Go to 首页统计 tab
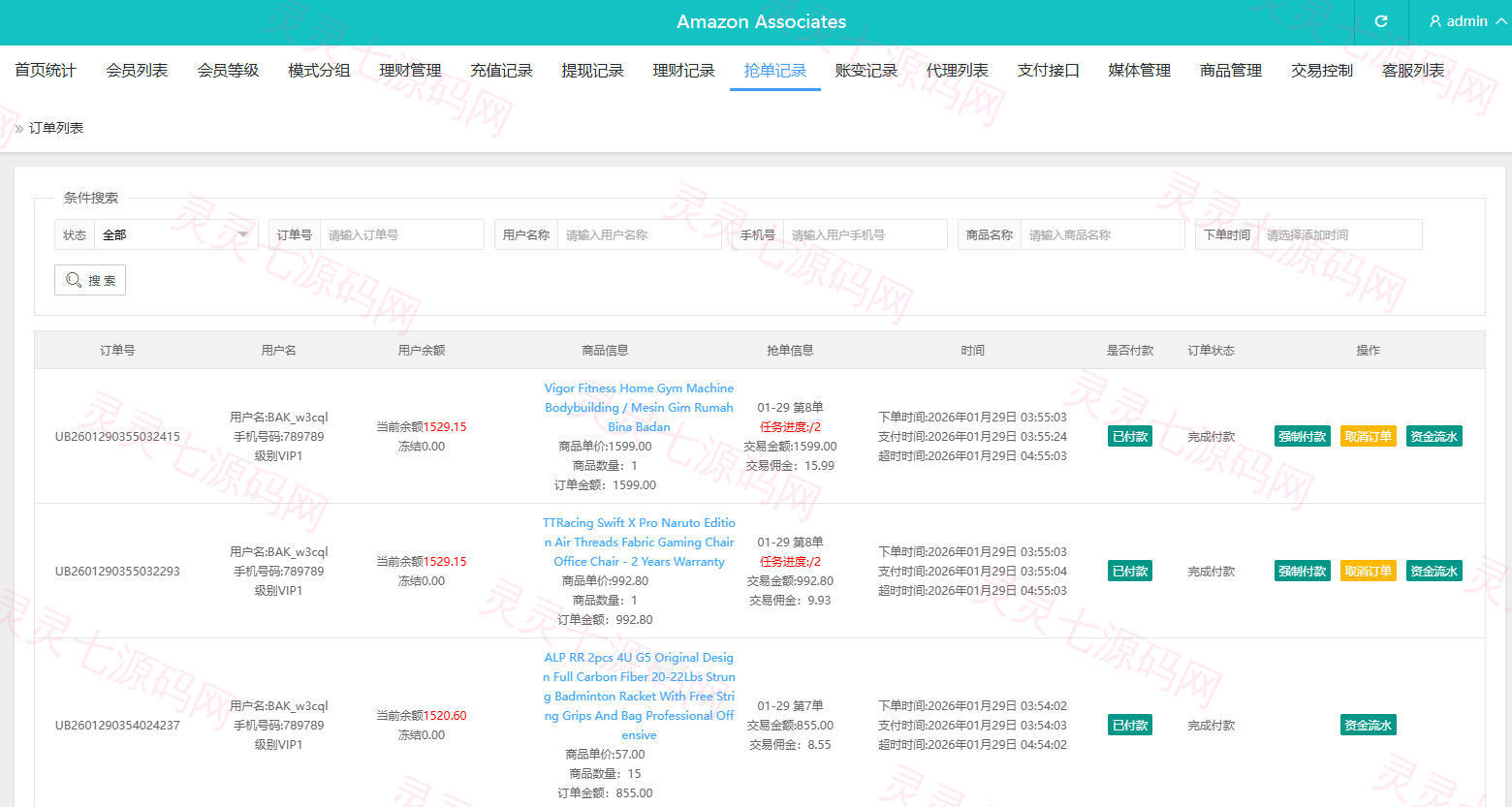1512x807 pixels. click(x=46, y=70)
